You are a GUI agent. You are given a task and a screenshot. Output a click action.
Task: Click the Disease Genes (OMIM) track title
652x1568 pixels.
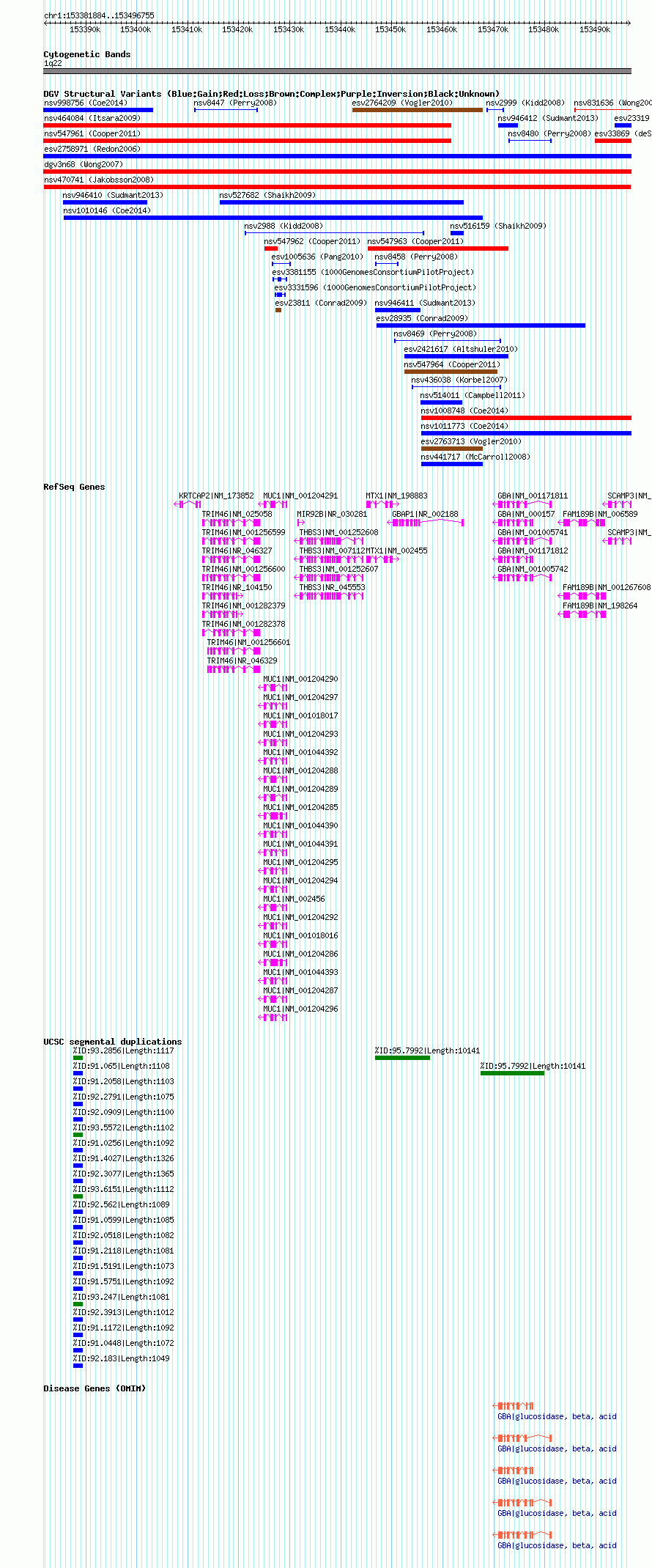95,1388
